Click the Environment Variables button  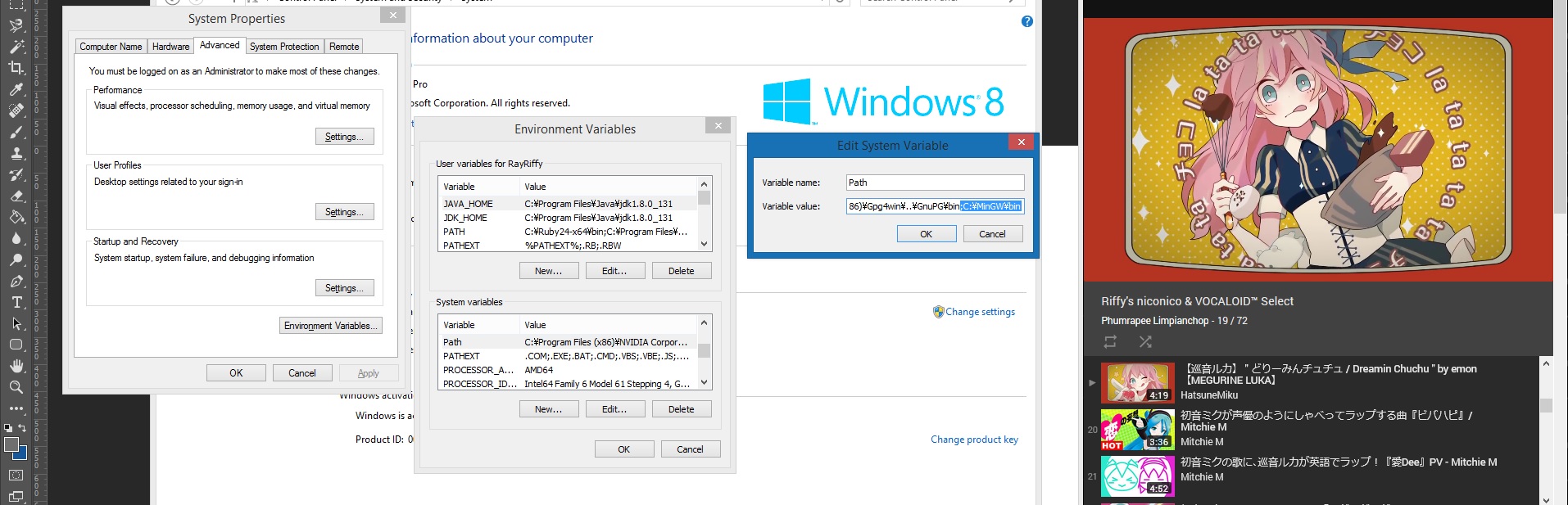click(x=331, y=326)
